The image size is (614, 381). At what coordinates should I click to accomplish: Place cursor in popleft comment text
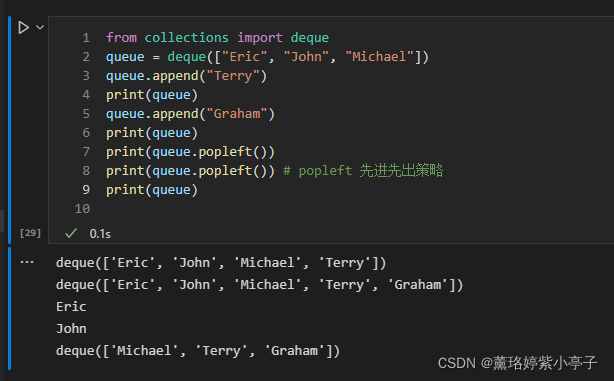pos(363,171)
